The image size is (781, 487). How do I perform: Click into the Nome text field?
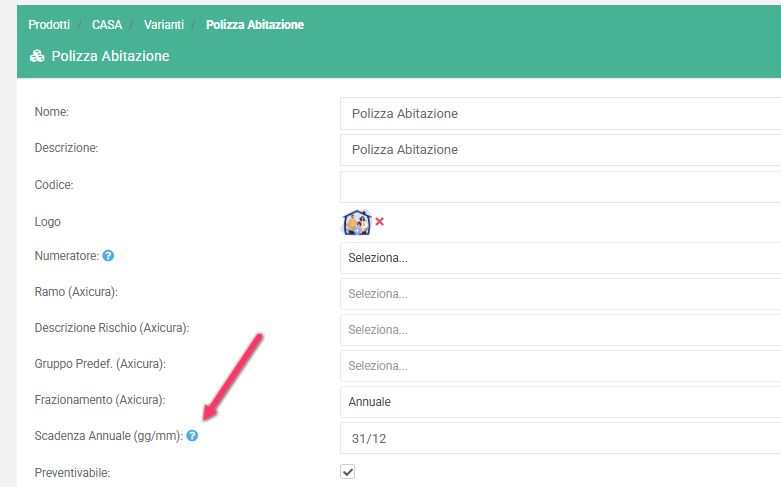coord(560,114)
